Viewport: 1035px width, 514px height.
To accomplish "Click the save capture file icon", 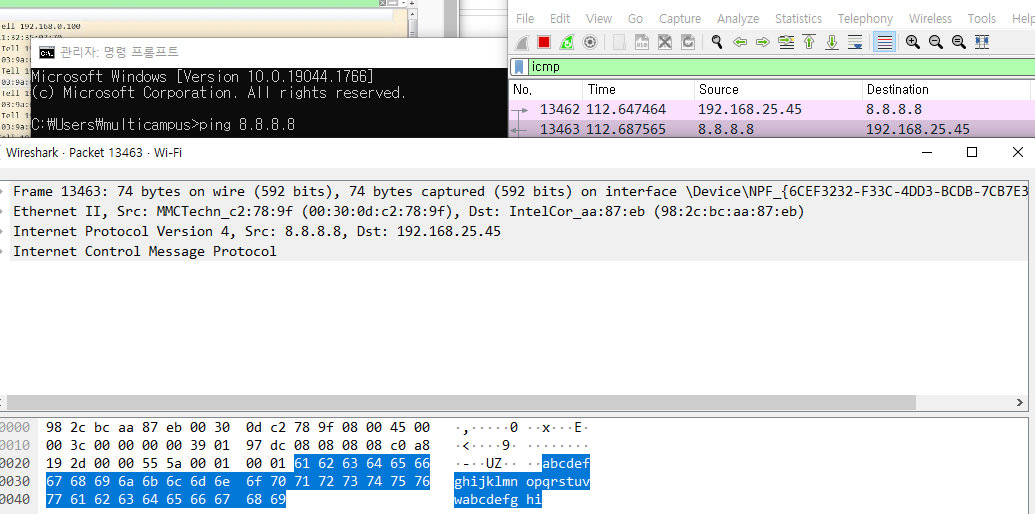I will click(642, 42).
